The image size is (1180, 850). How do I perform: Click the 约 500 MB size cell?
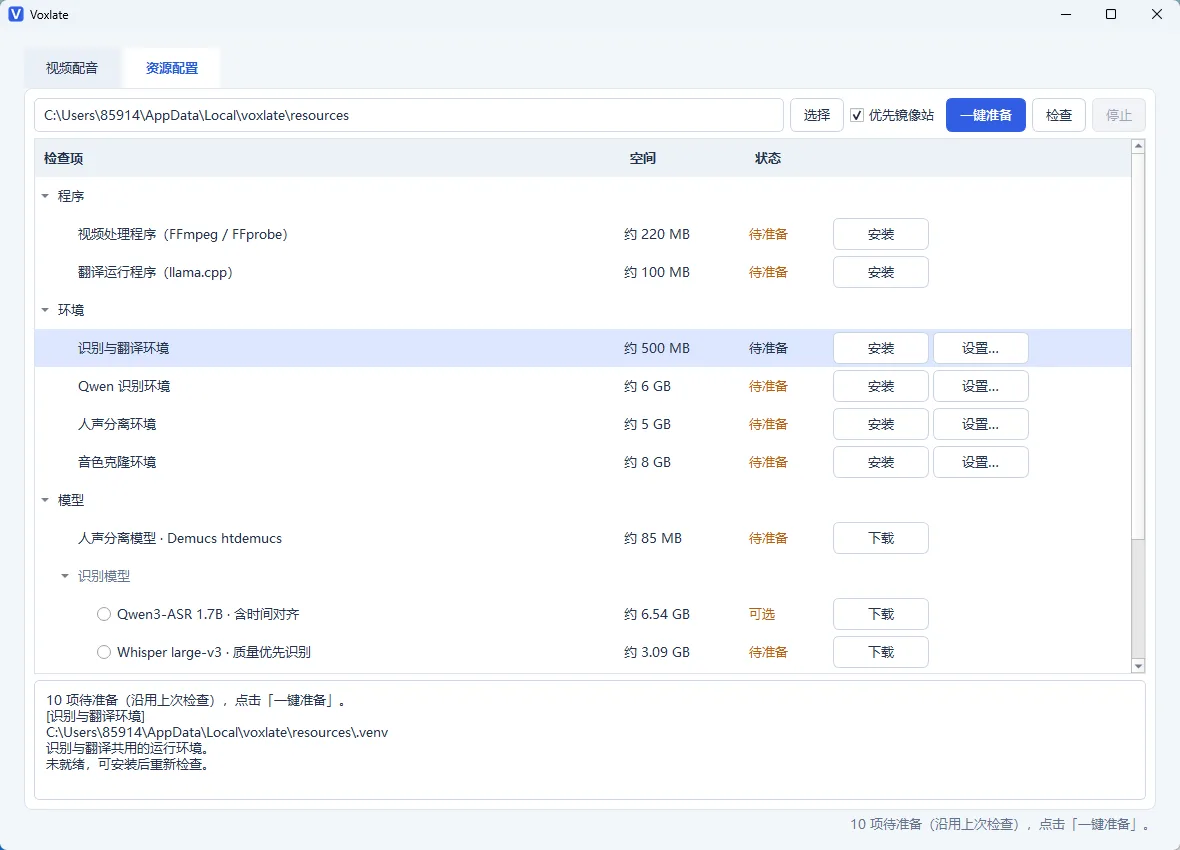point(656,348)
